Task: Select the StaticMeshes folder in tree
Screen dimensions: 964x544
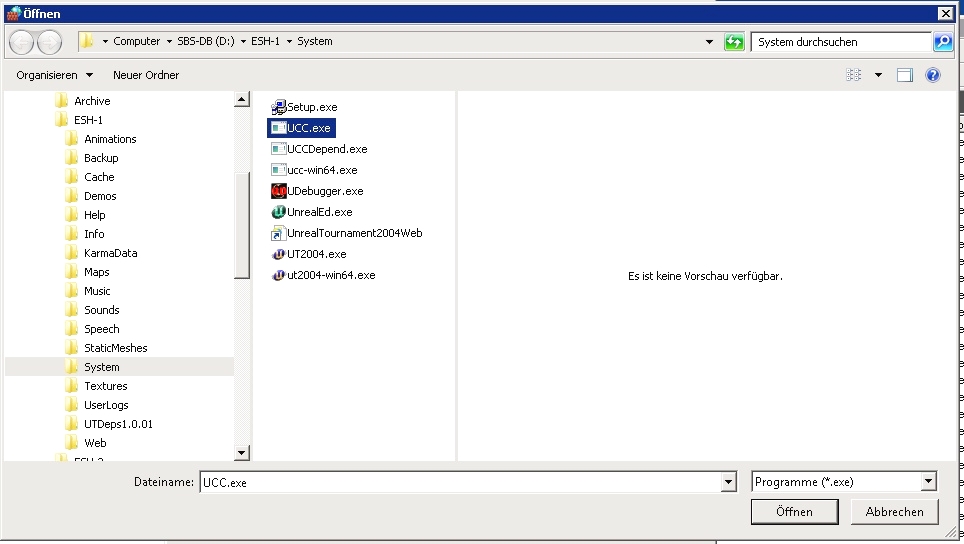Action: (x=116, y=349)
